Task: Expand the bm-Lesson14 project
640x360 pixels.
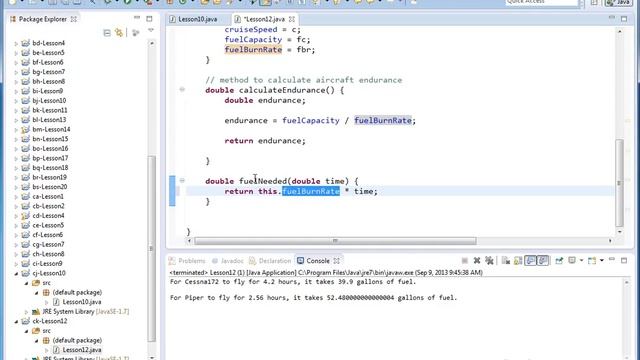Action: [x=16, y=130]
